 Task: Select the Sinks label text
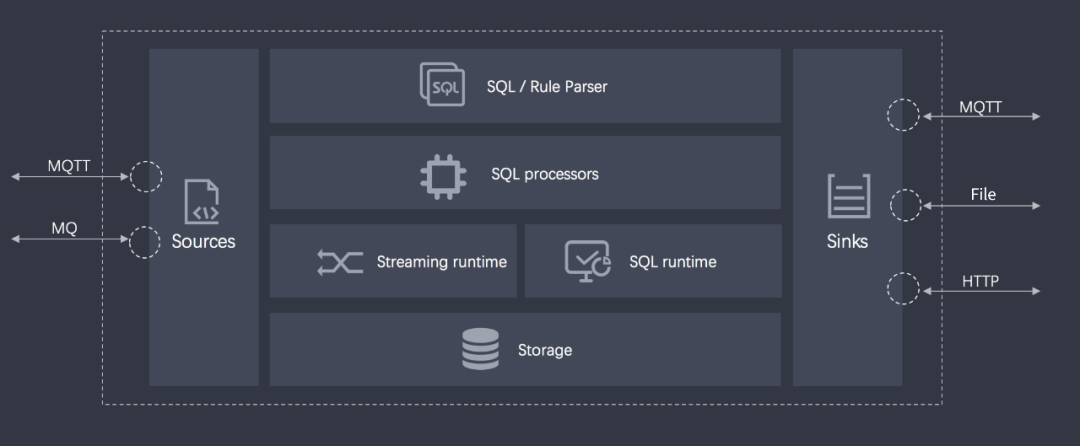point(848,241)
